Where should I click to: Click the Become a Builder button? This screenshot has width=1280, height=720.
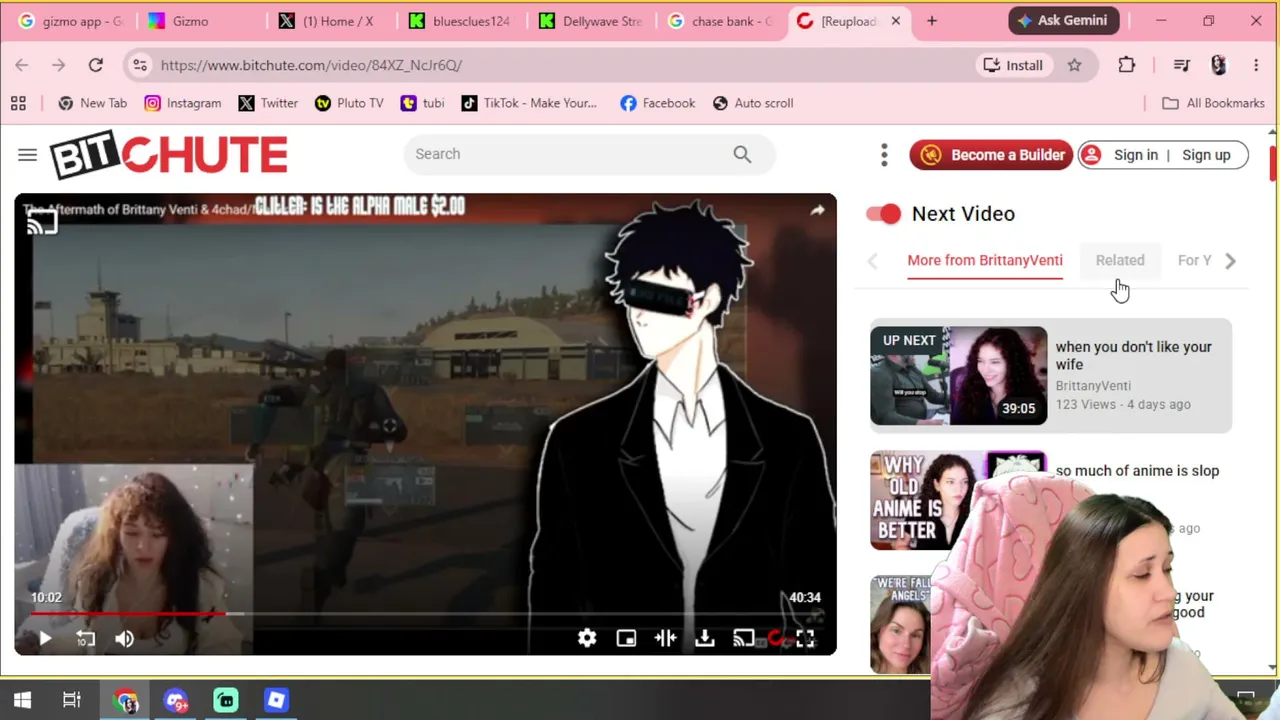991,155
